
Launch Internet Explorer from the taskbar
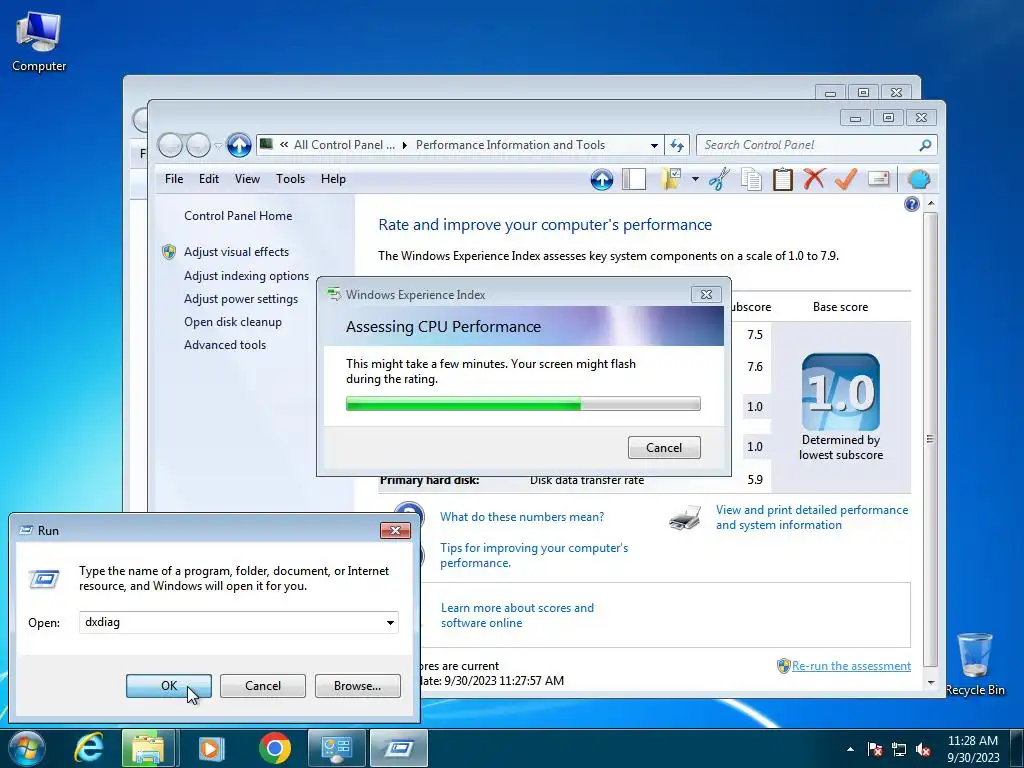click(x=89, y=748)
